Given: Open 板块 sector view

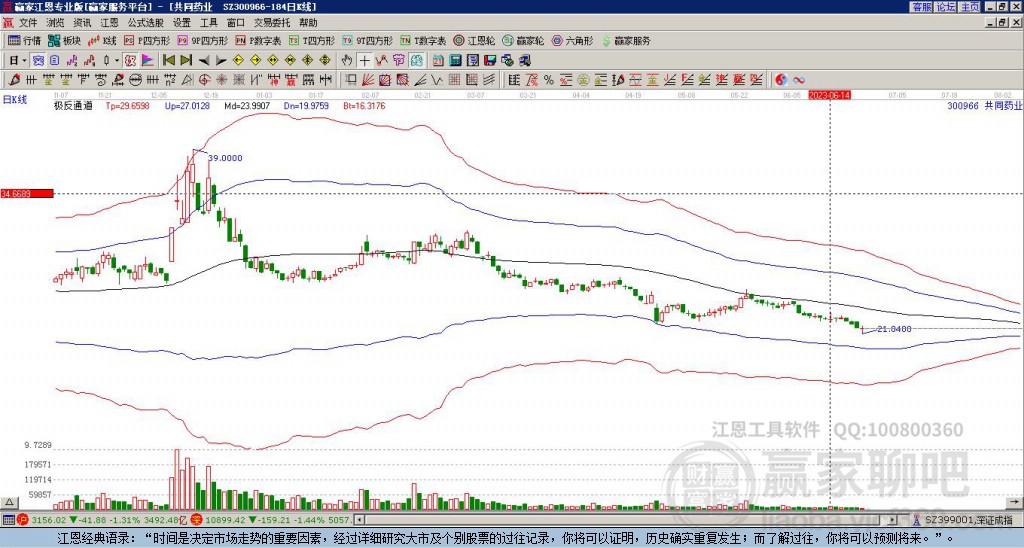Looking at the screenshot, I should pos(65,40).
